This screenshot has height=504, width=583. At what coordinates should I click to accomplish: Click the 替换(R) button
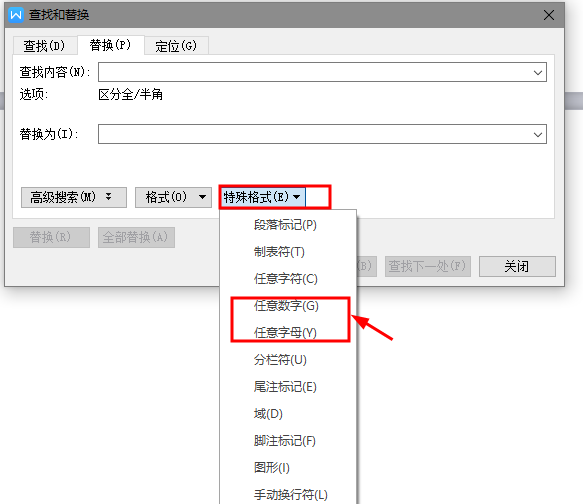[x=51, y=237]
